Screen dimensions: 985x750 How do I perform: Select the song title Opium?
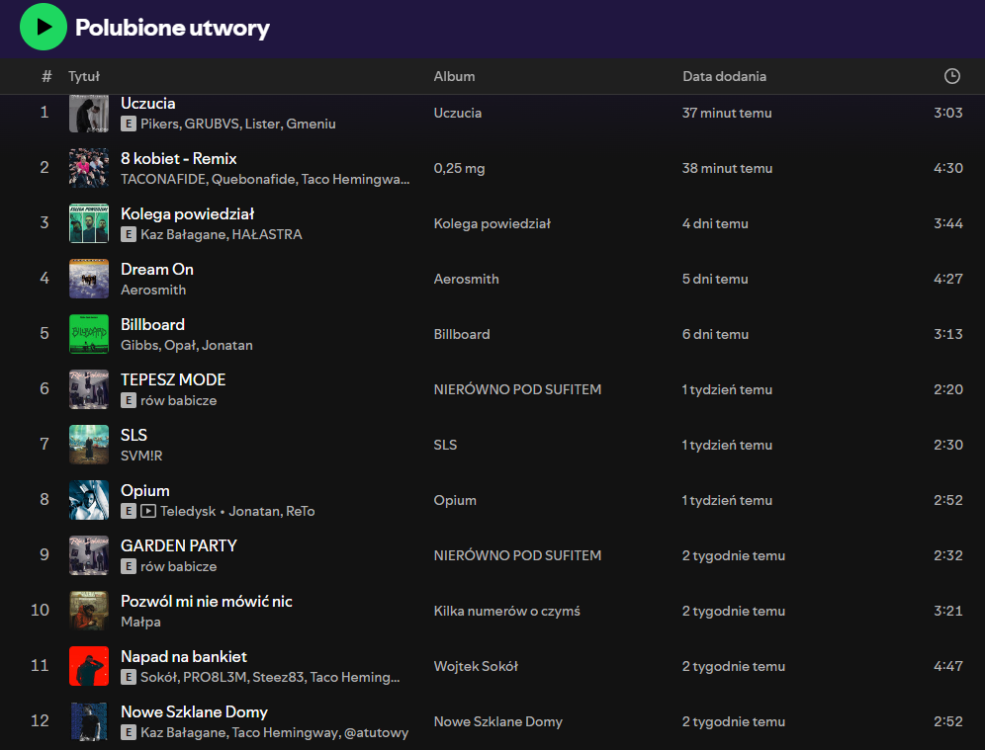tap(145, 490)
